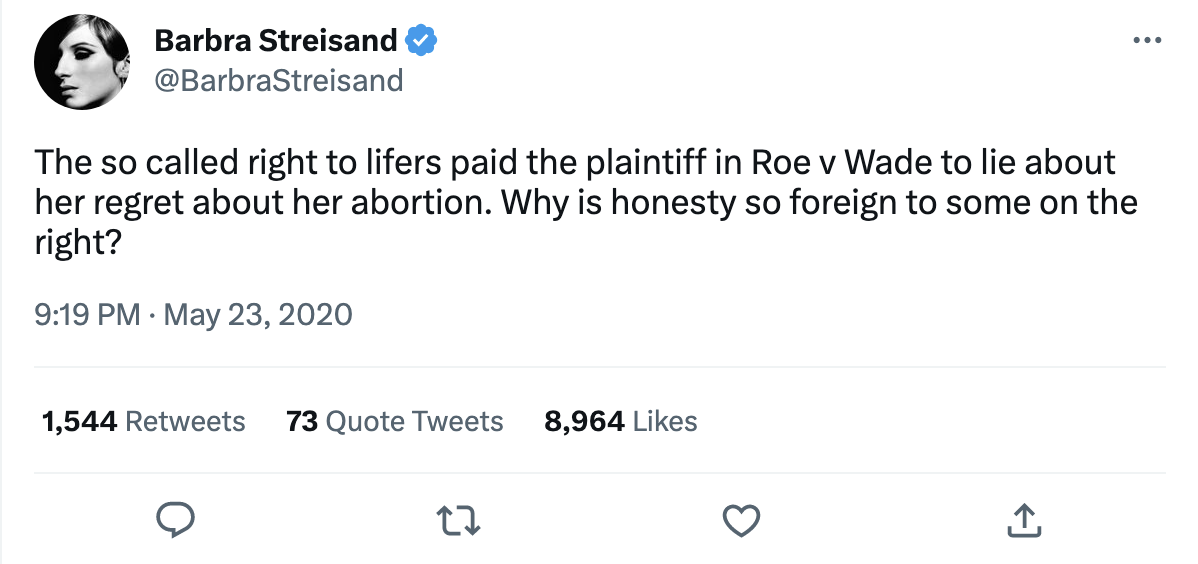The image size is (1198, 564).
Task: Open Barbra Streisand's profile photo
Action: tap(83, 62)
